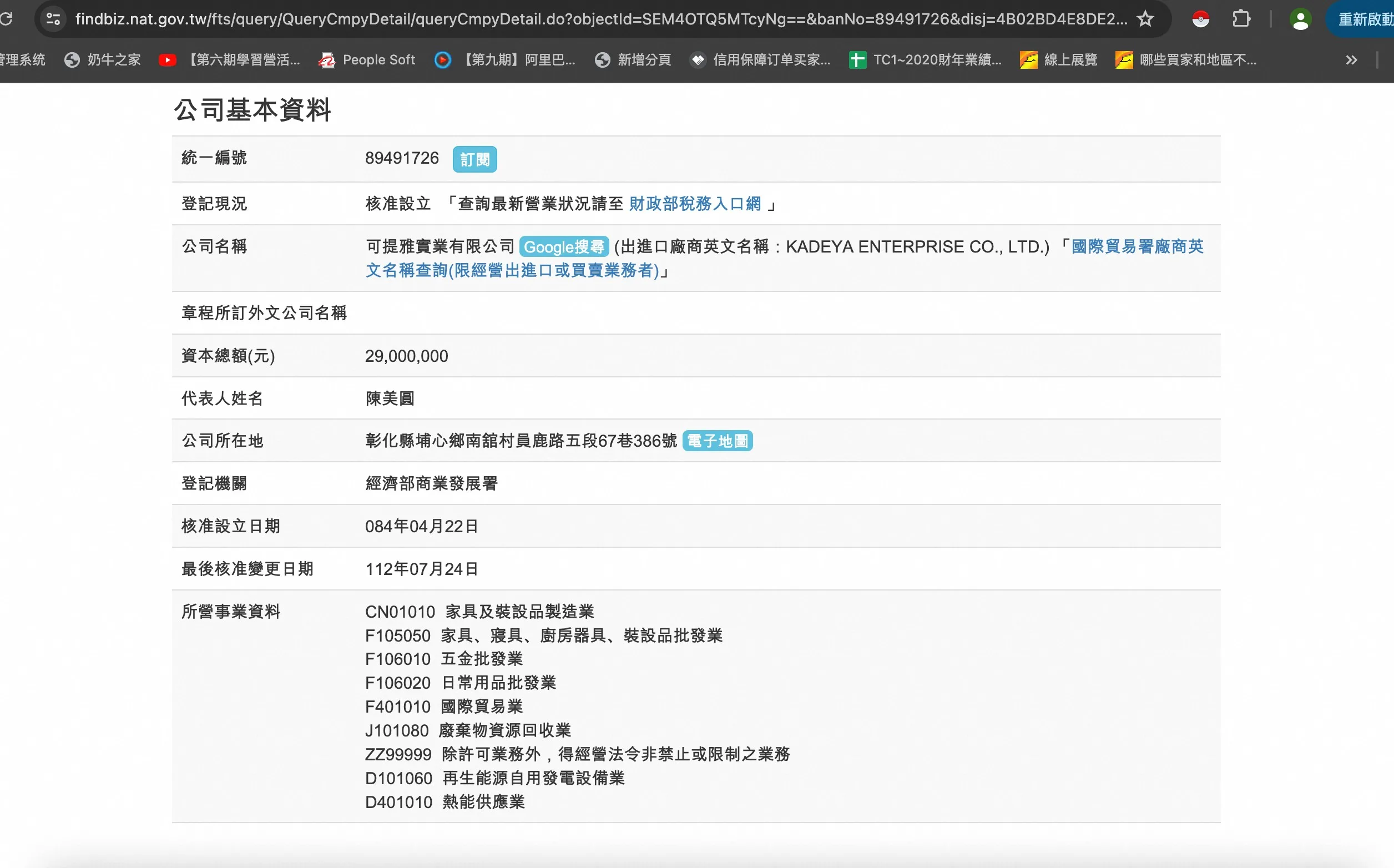Open site information icon in address bar
Screen dimensions: 1394x868
[53, 19]
